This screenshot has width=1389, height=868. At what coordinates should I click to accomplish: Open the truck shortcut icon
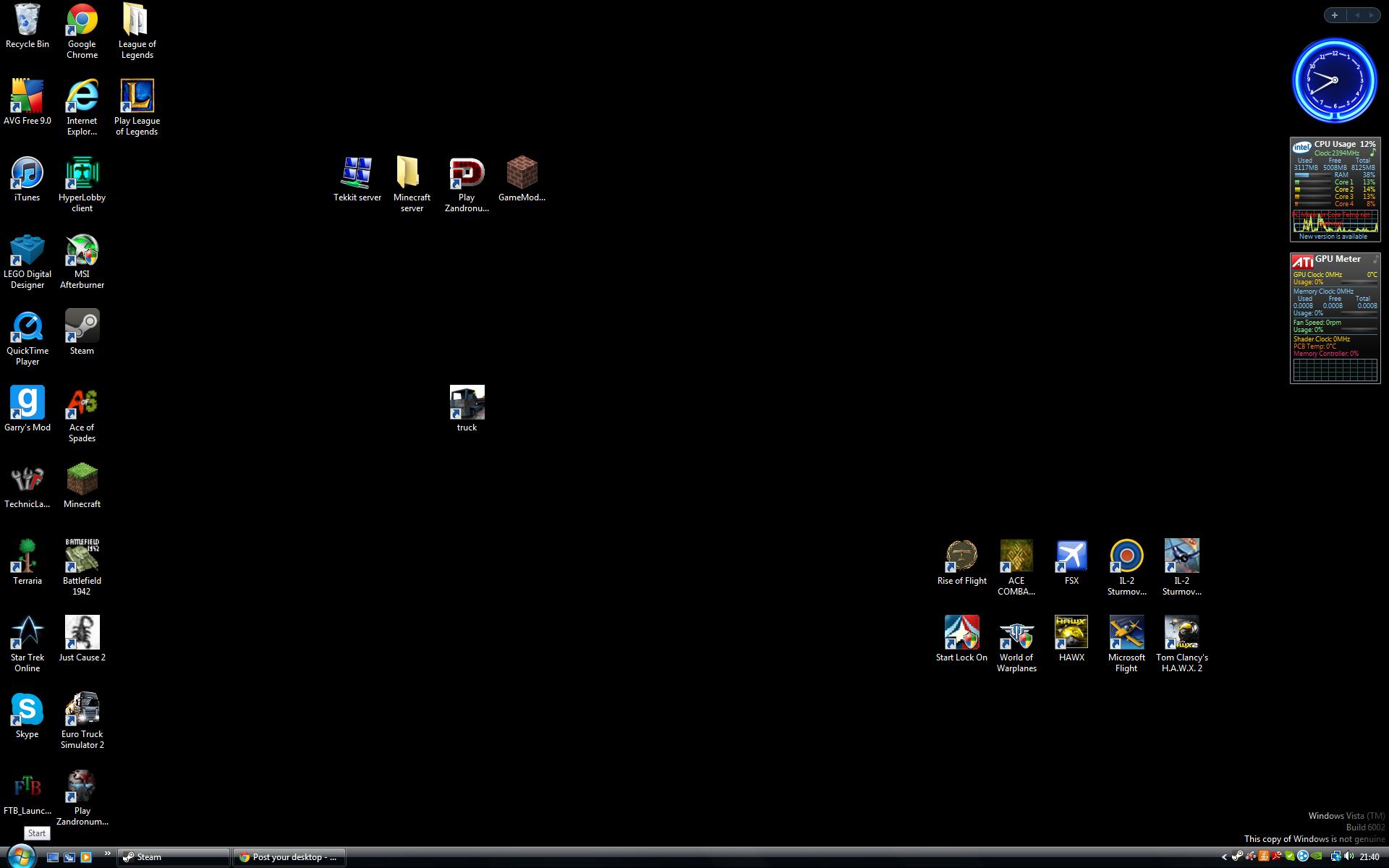(467, 409)
